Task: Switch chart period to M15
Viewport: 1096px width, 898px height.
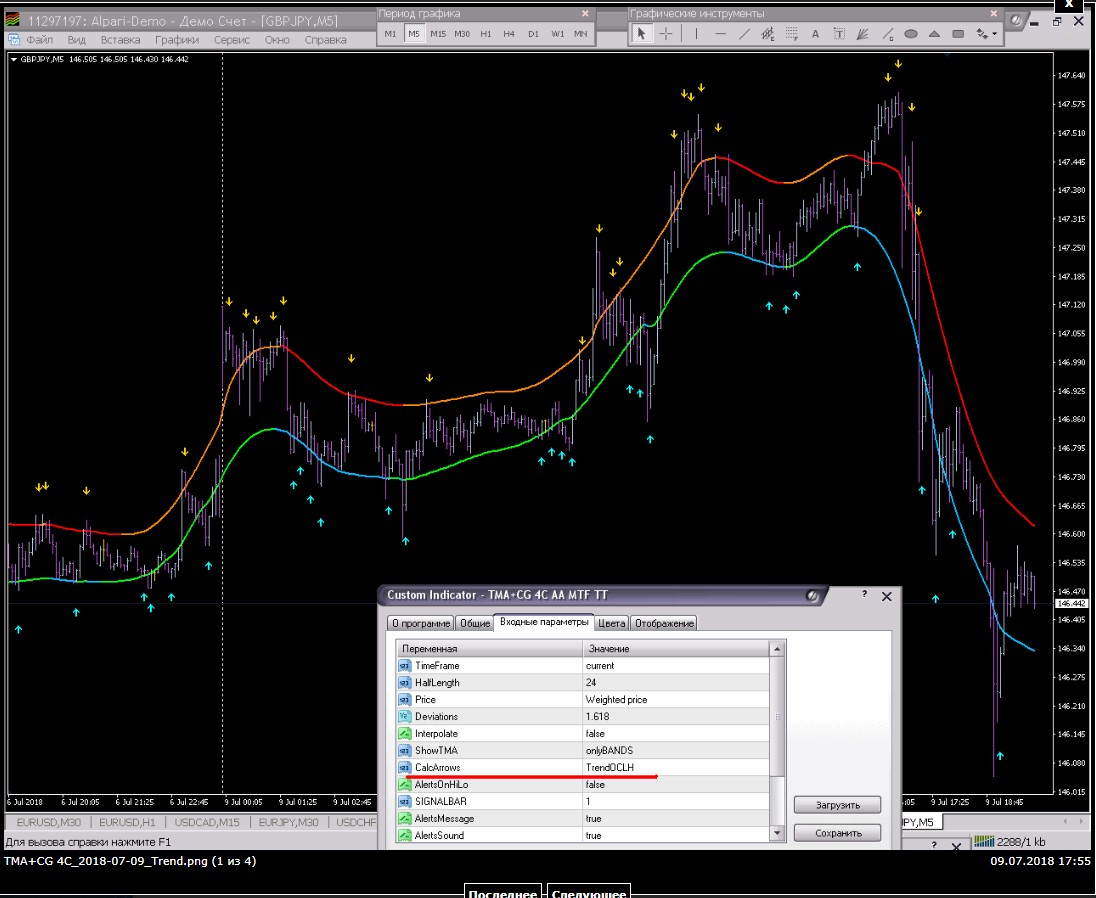Action: [438, 34]
